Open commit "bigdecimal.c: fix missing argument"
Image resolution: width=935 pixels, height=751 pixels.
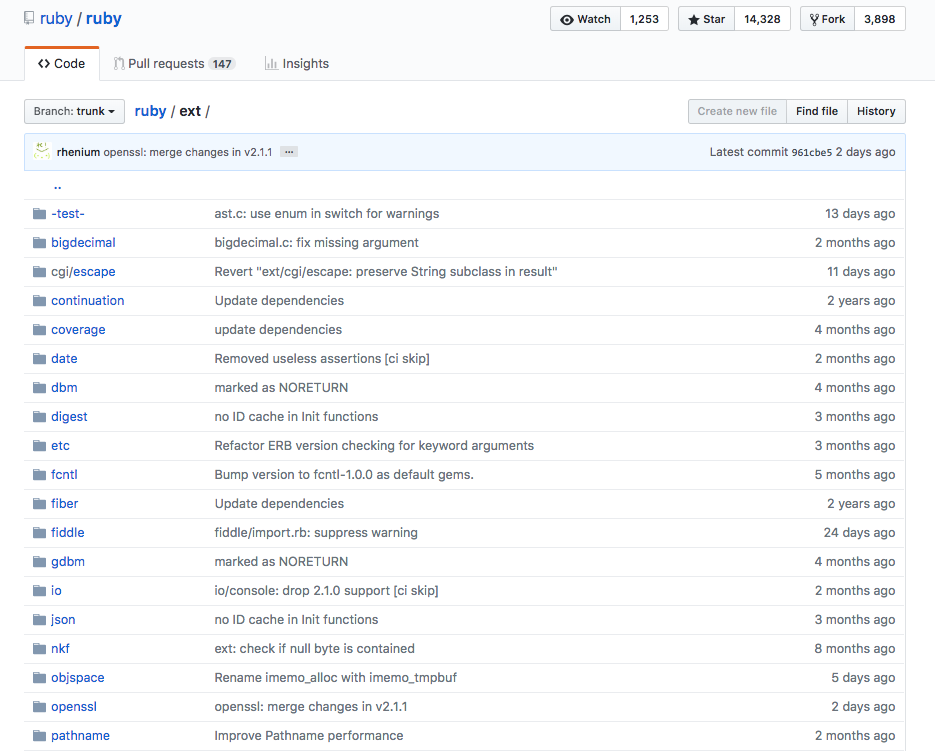coord(317,243)
